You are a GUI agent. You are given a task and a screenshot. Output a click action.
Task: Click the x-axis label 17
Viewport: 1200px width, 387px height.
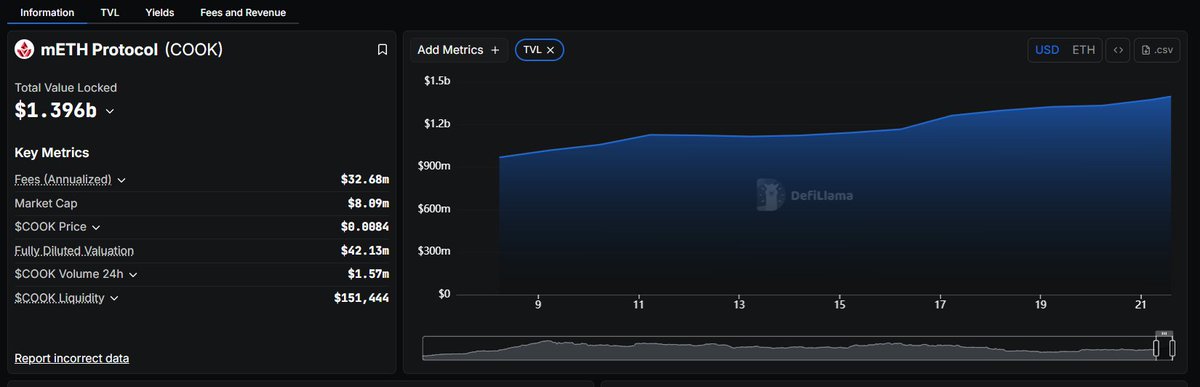(940, 305)
